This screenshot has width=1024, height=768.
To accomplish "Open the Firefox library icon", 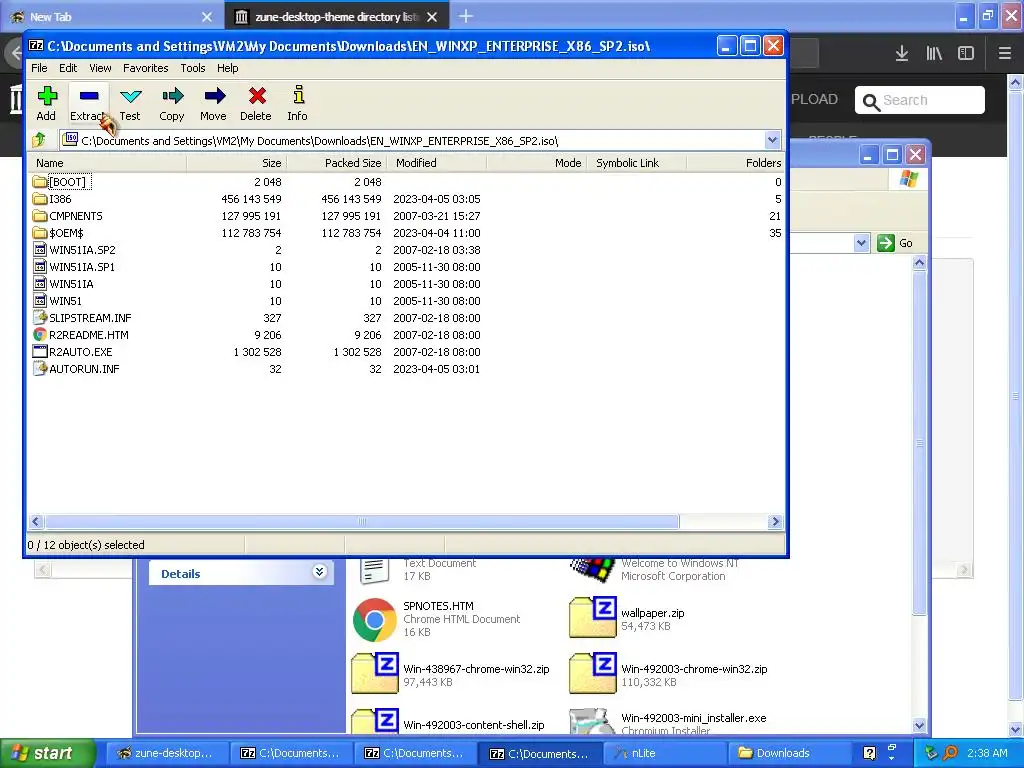I will click(934, 53).
